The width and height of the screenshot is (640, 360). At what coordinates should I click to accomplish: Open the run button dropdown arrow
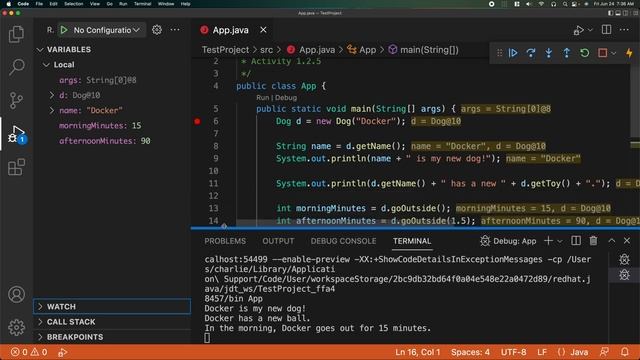(590, 30)
